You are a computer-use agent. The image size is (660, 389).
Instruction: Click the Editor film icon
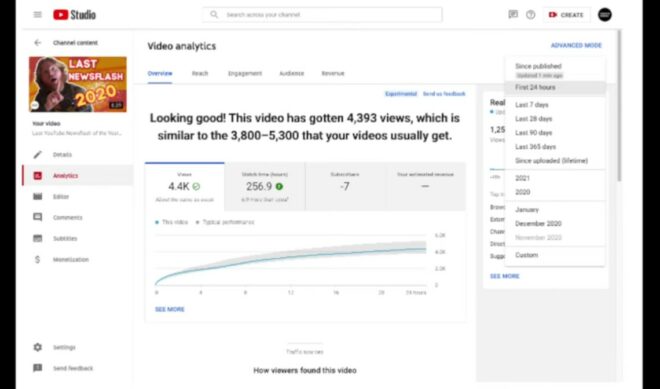(x=37, y=197)
